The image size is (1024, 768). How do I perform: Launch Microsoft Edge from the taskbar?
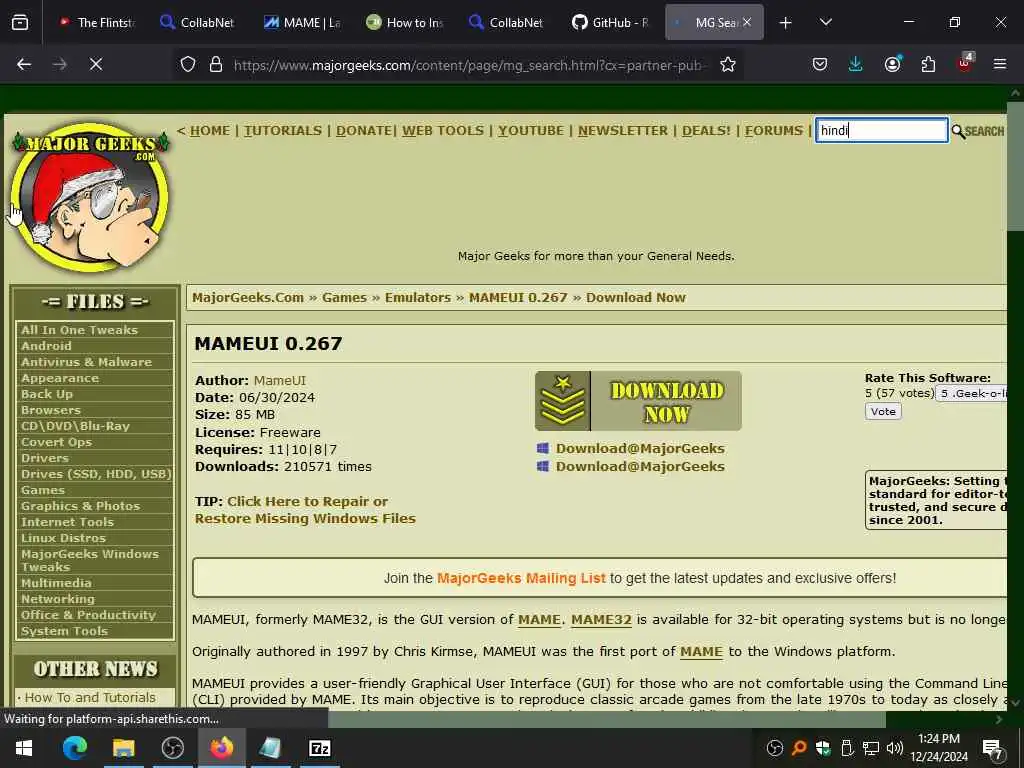(x=75, y=748)
